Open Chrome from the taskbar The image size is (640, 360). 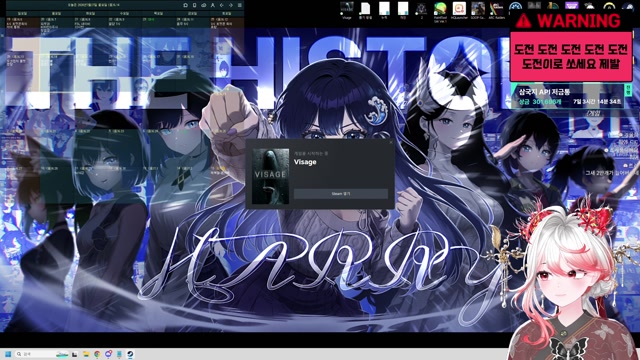pyautogui.click(x=97, y=354)
